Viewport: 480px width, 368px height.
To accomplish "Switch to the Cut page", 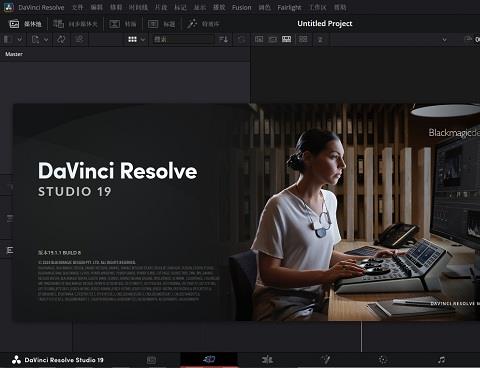I will pyautogui.click(x=209, y=360).
